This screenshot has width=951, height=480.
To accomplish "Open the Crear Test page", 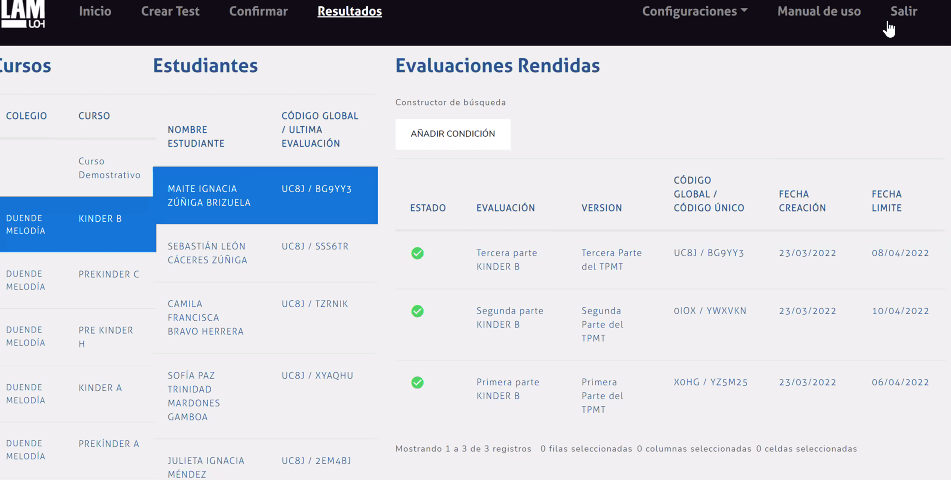I will point(170,12).
